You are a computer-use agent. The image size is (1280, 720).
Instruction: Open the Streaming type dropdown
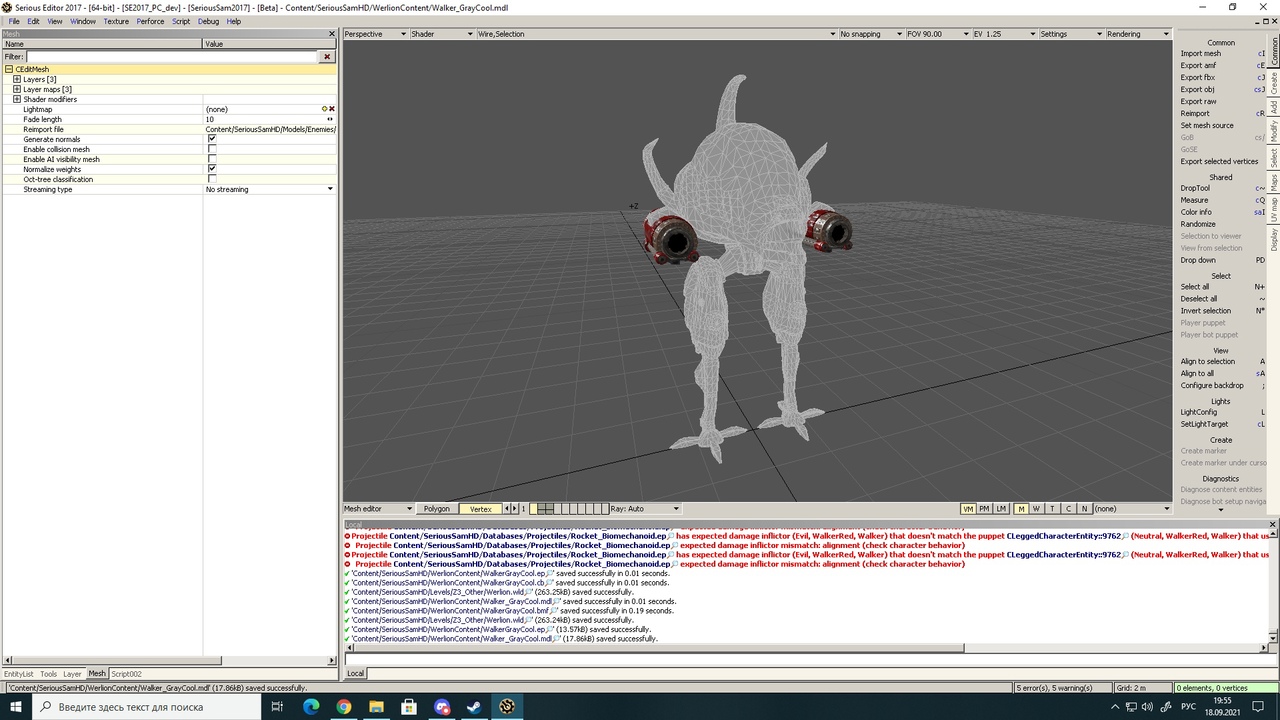tap(330, 189)
